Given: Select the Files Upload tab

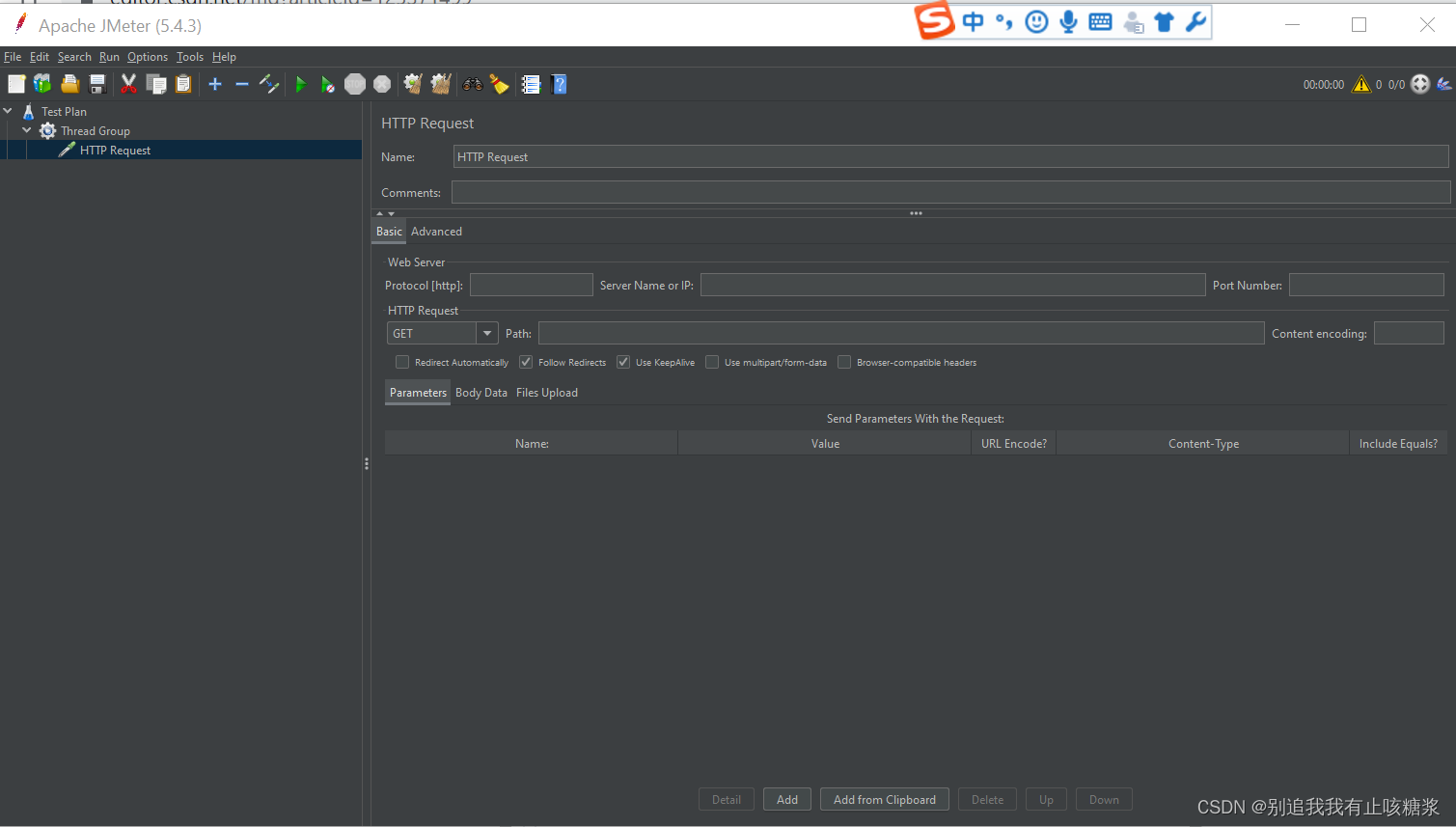Looking at the screenshot, I should point(547,393).
